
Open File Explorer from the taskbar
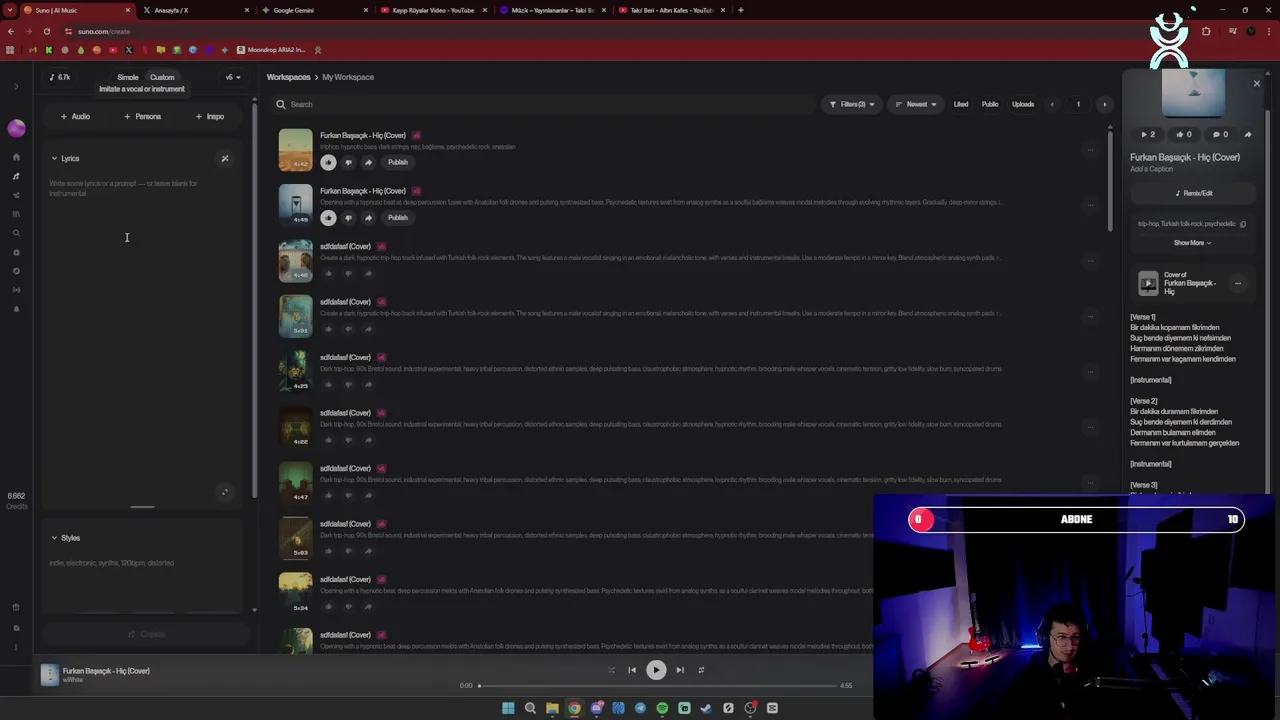[x=552, y=708]
